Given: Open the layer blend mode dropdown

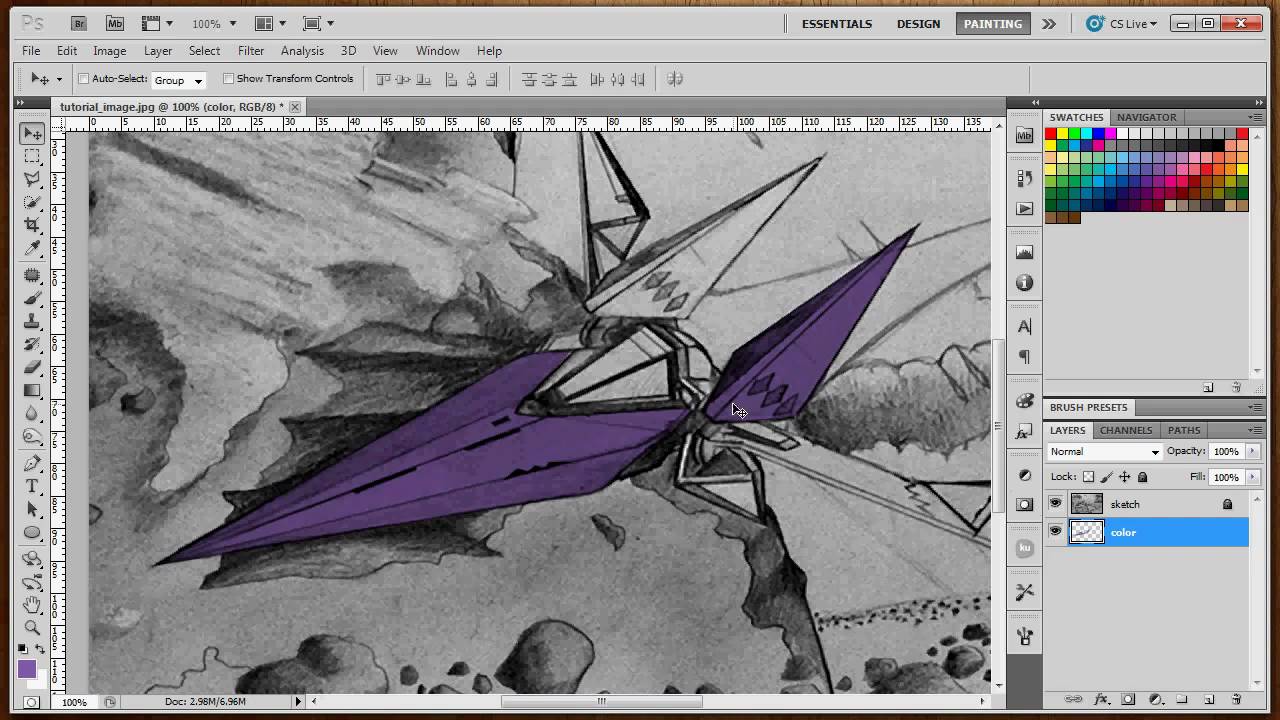Looking at the screenshot, I should 1105,452.
